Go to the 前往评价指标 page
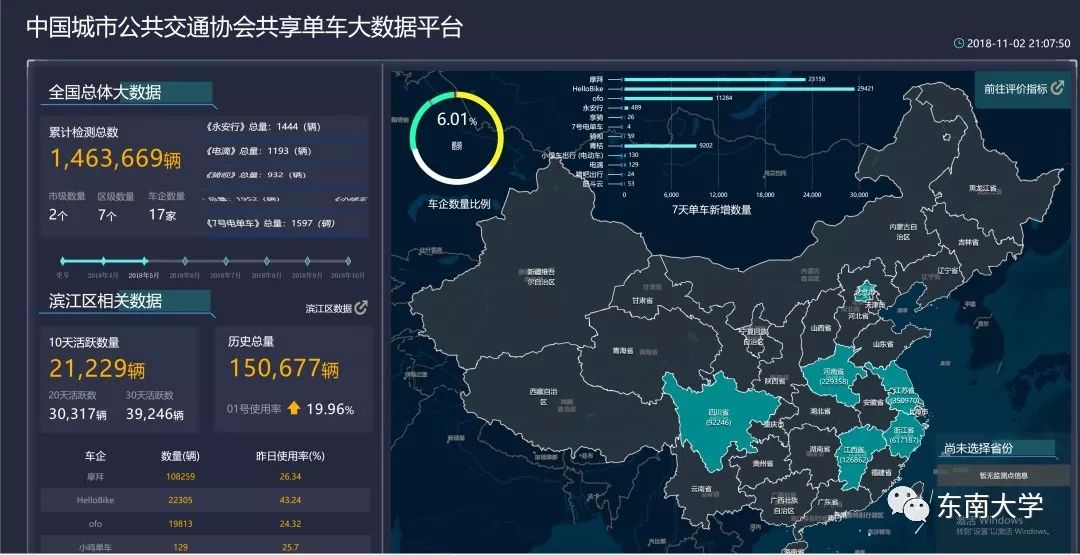 (x=1024, y=89)
